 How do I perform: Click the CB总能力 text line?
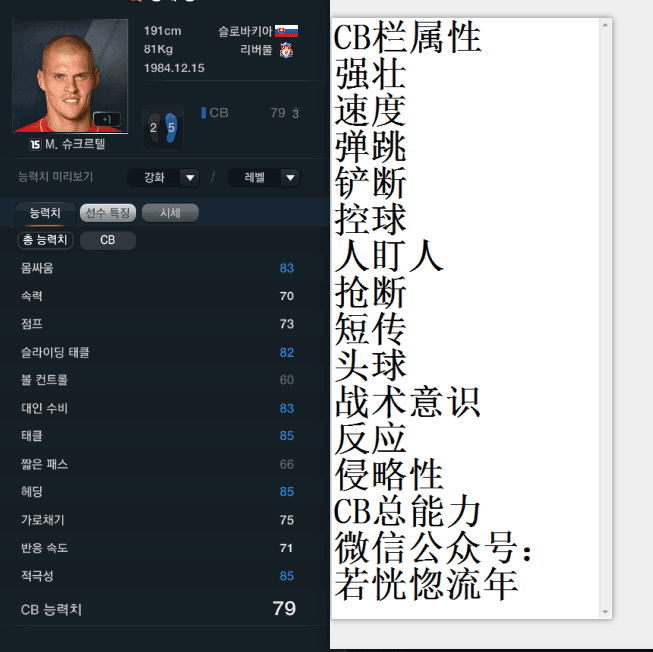point(407,511)
